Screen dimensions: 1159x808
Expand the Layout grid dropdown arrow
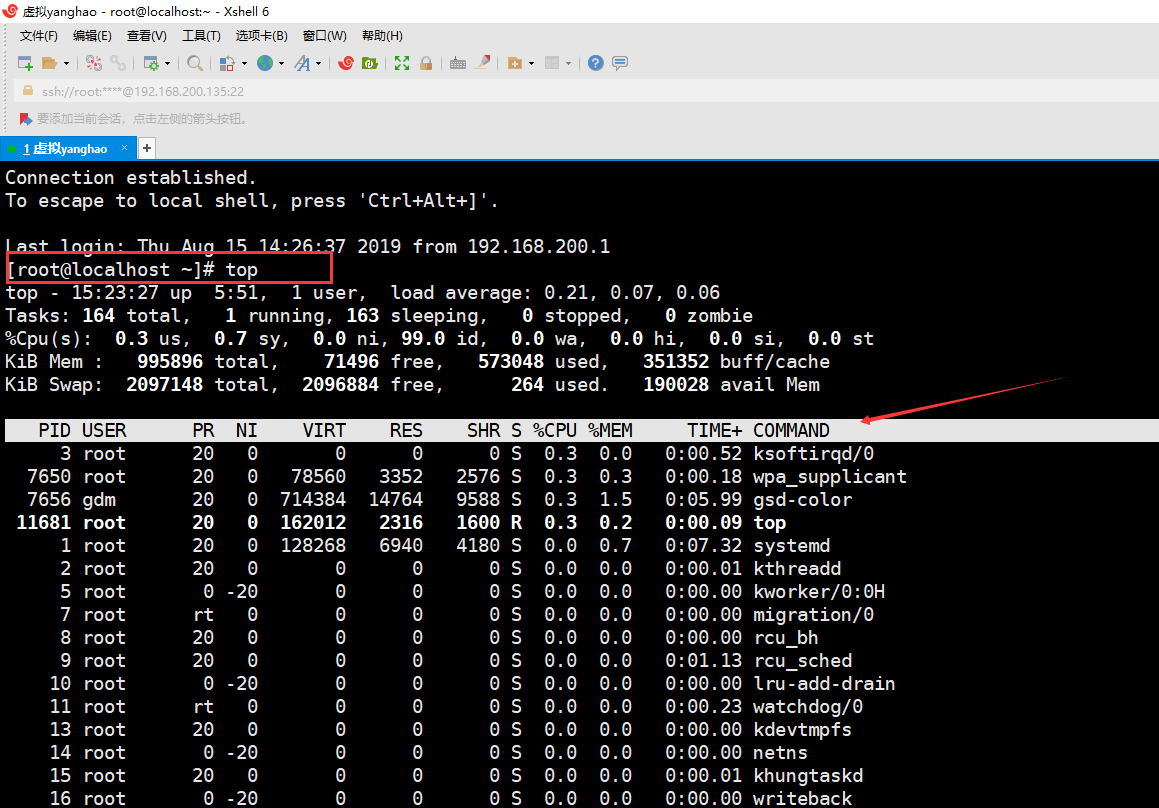[568, 64]
